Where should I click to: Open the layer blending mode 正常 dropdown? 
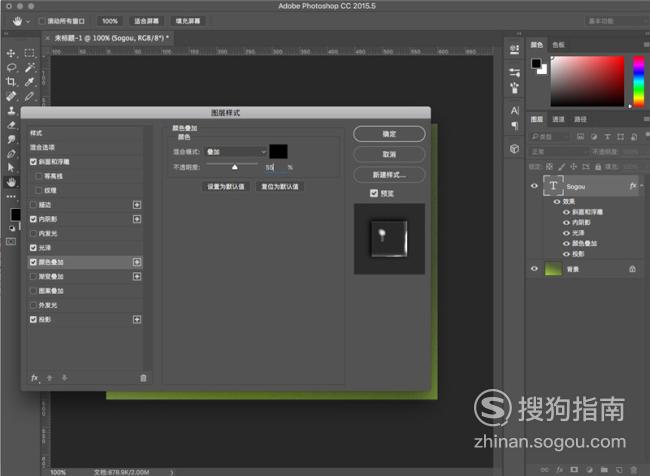[x=558, y=152]
